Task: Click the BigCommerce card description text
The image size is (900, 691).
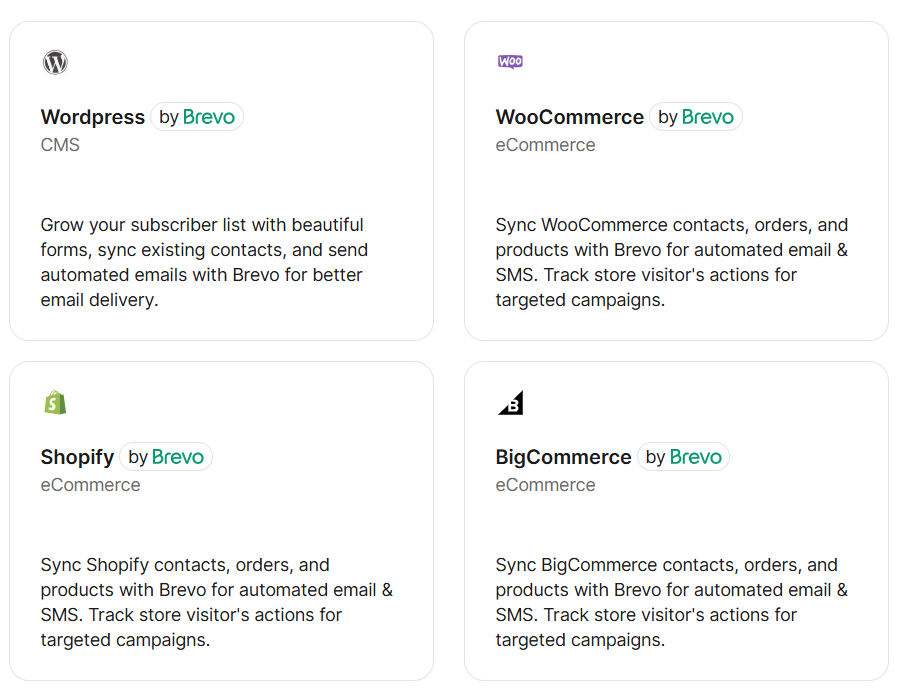Action: coord(671,602)
